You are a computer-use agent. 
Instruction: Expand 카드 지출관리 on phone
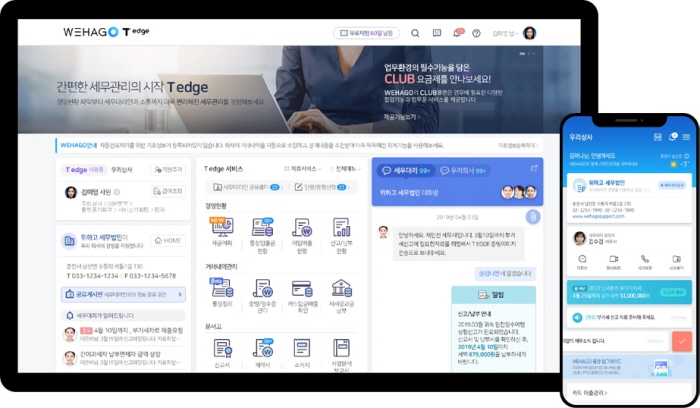589,393
